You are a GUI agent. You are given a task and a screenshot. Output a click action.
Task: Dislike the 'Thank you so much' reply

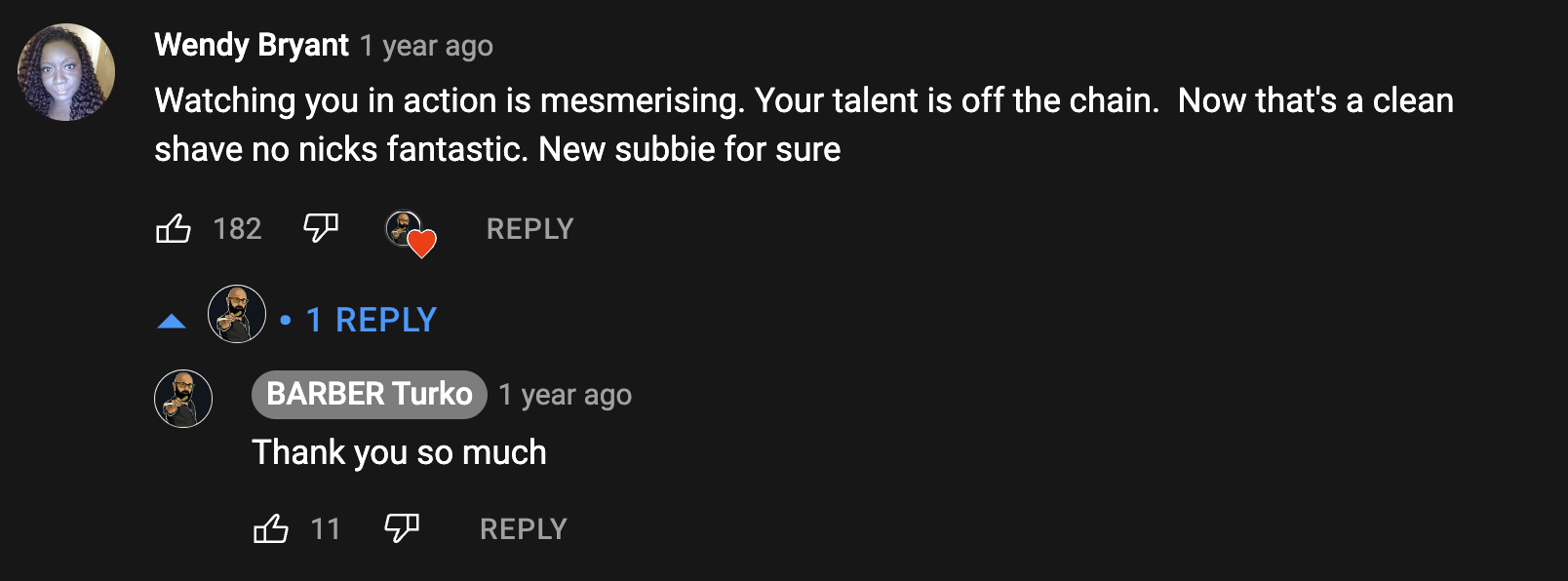coord(402,528)
